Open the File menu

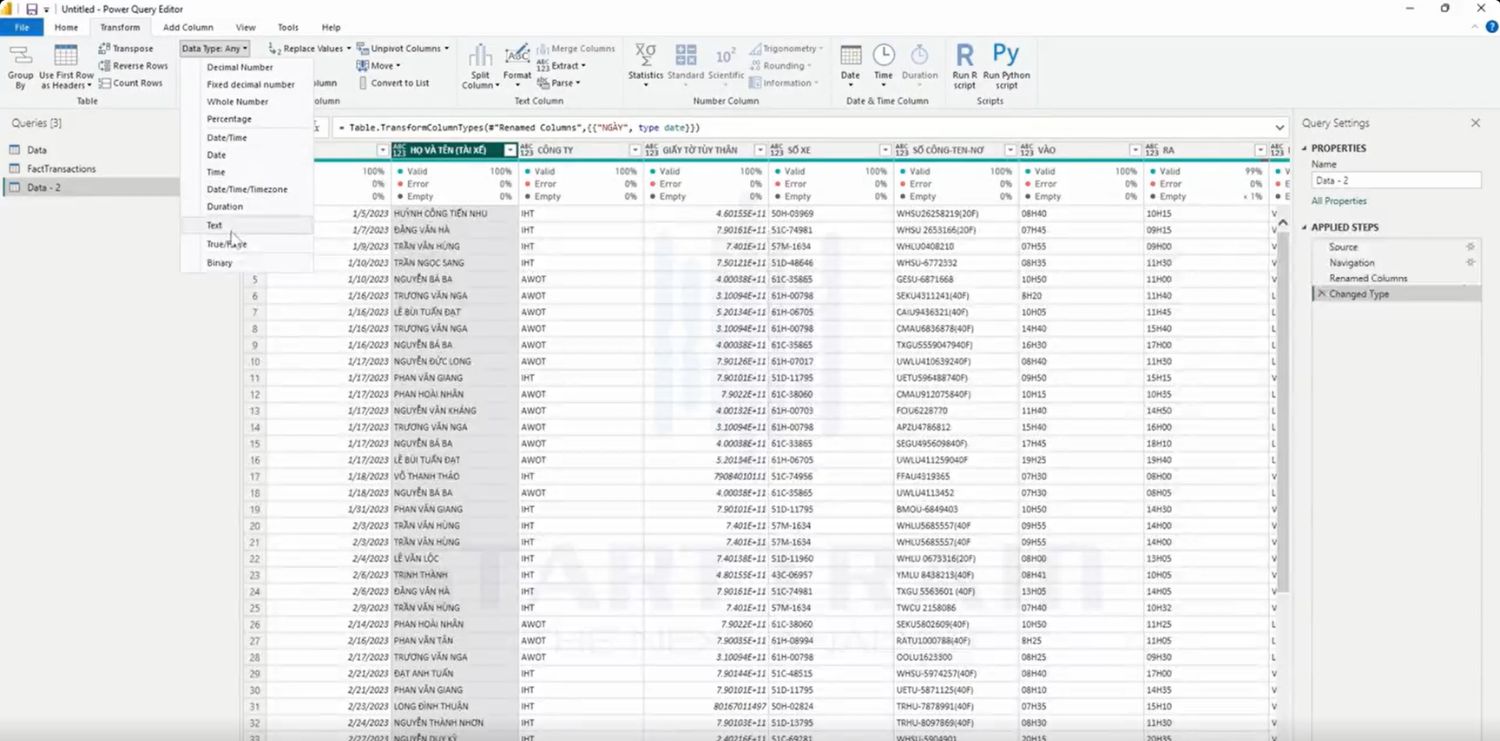click(x=22, y=27)
